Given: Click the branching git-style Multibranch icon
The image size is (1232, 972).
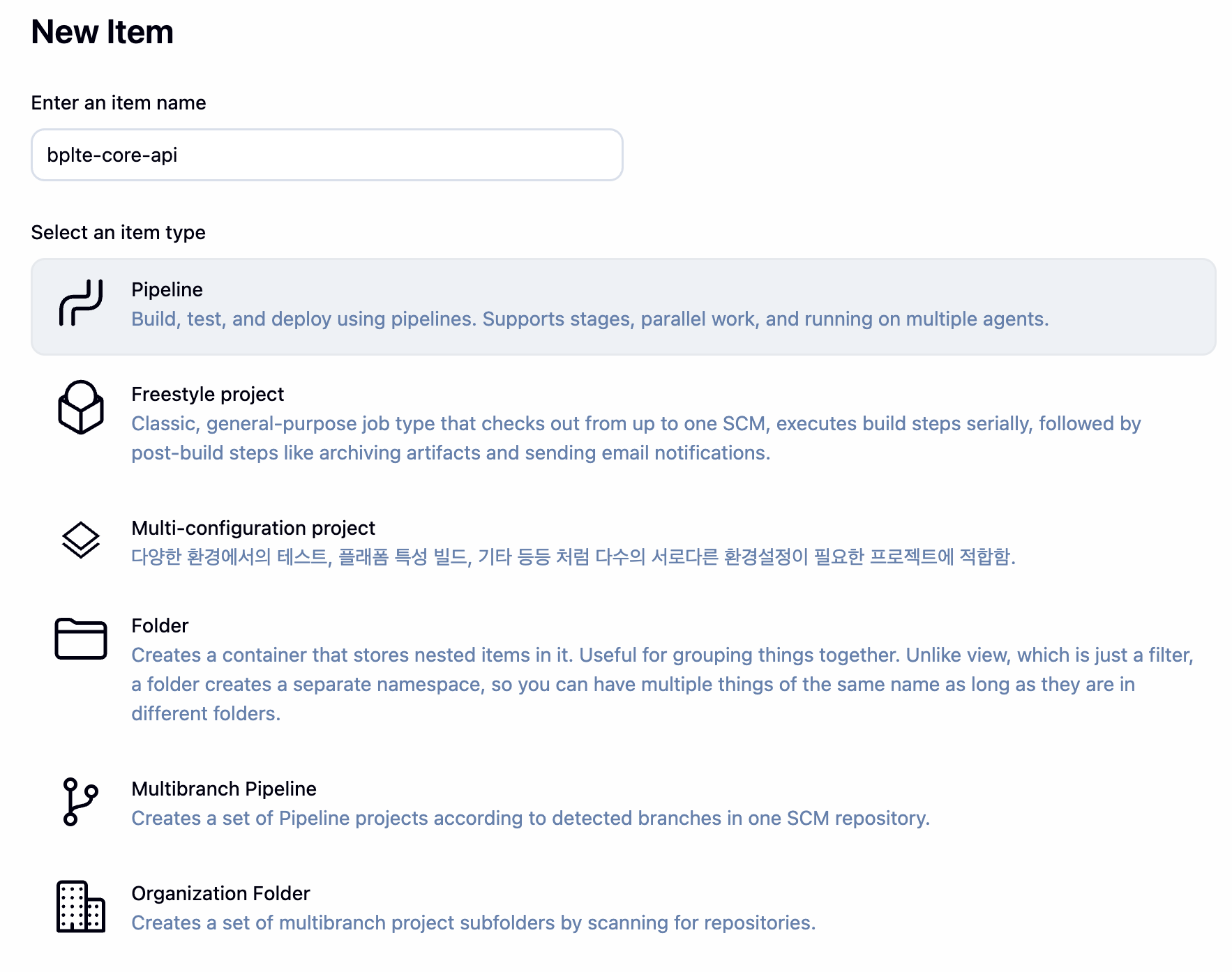Looking at the screenshot, I should [79, 803].
